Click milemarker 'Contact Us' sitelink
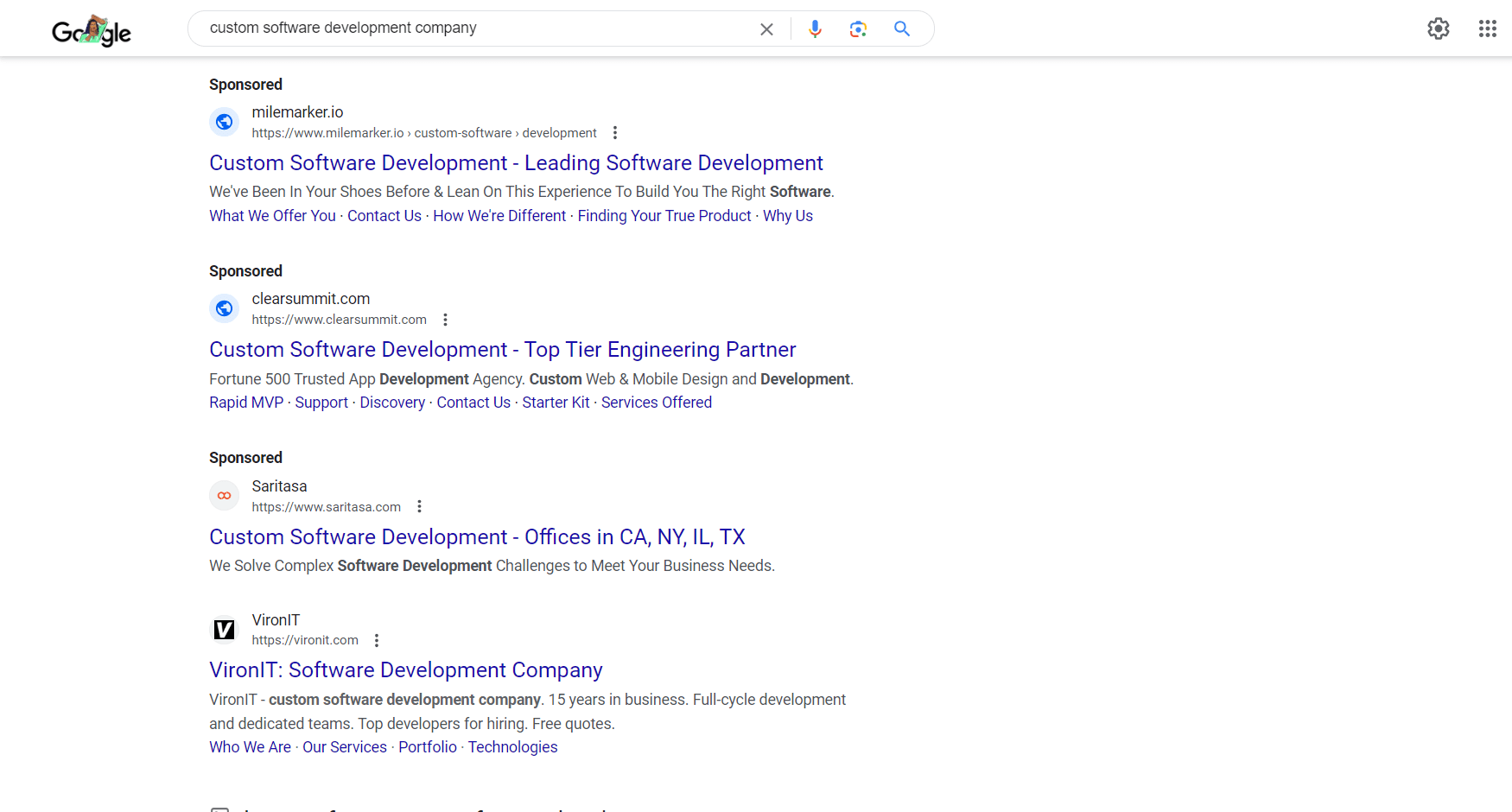1512x812 pixels. [x=384, y=216]
